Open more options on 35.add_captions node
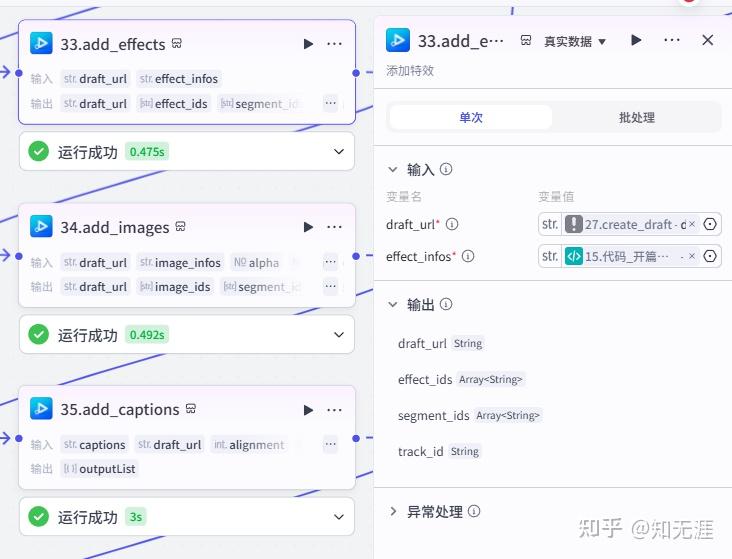The width and height of the screenshot is (732, 559). [334, 410]
